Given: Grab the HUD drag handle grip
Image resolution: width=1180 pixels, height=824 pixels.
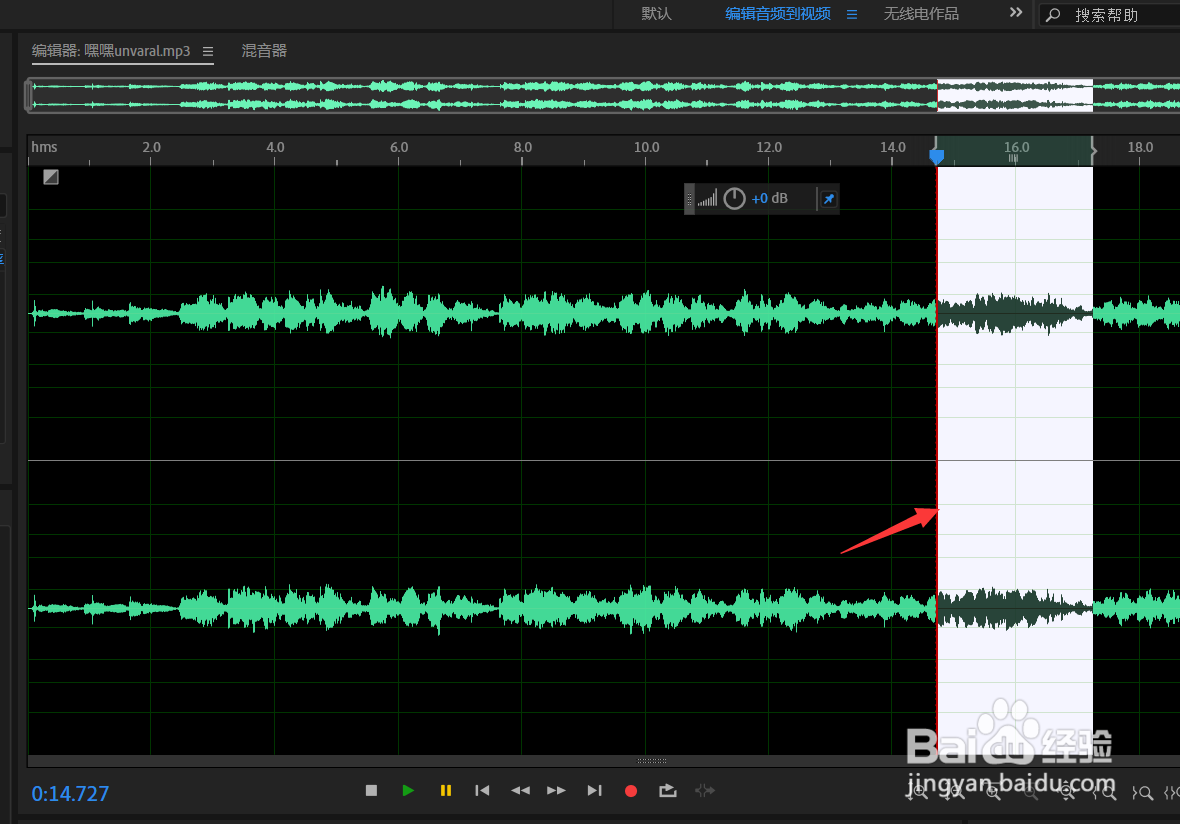Looking at the screenshot, I should click(689, 199).
